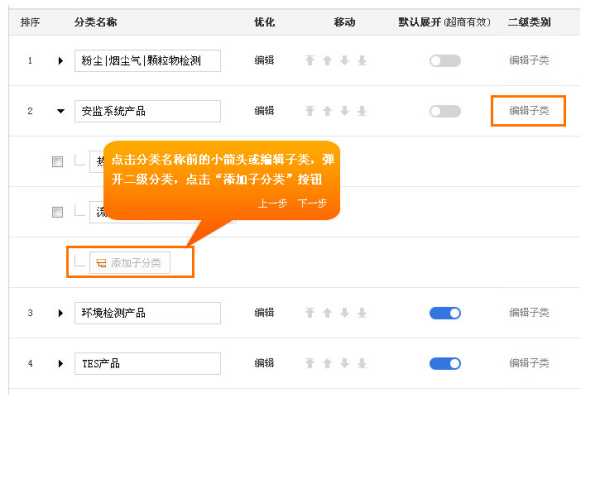The image size is (600, 484).
Task: Disable default-expand switch for TES产品
Action: (444, 363)
